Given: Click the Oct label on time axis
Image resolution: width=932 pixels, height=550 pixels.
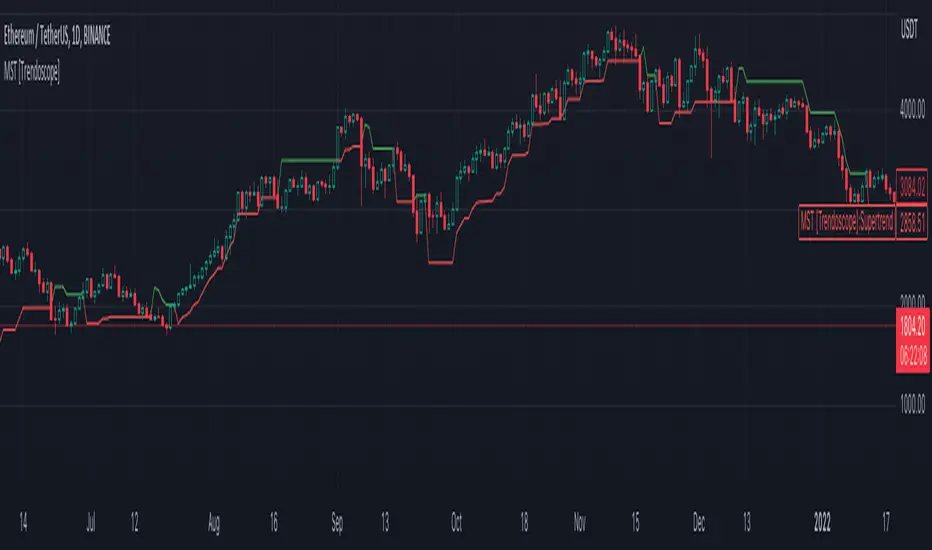Looking at the screenshot, I should [x=458, y=520].
